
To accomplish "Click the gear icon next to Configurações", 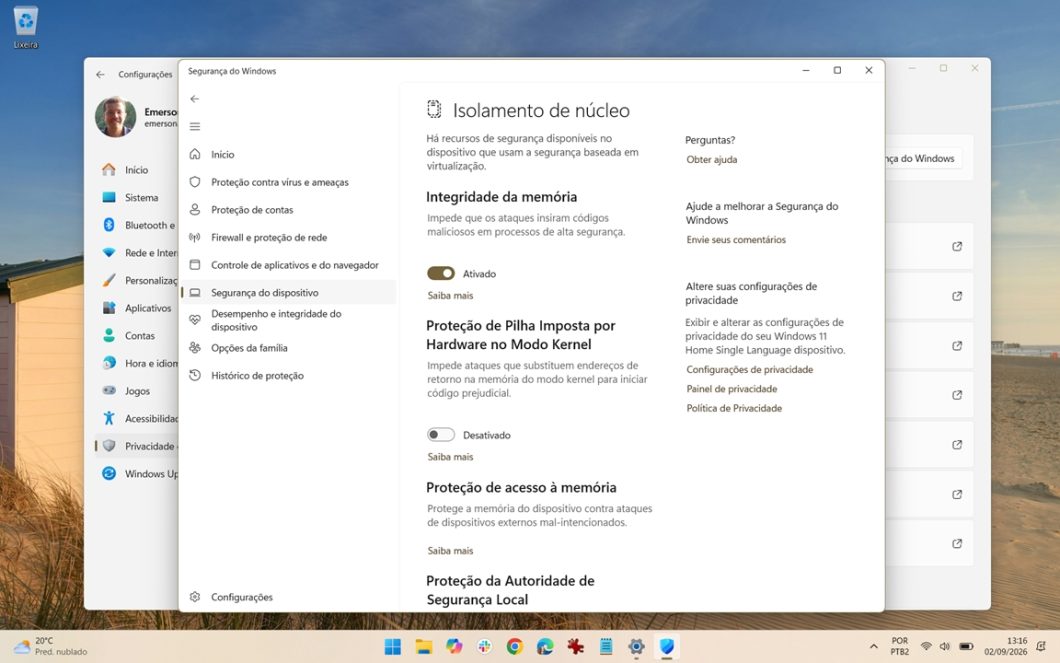I will click(x=195, y=597).
